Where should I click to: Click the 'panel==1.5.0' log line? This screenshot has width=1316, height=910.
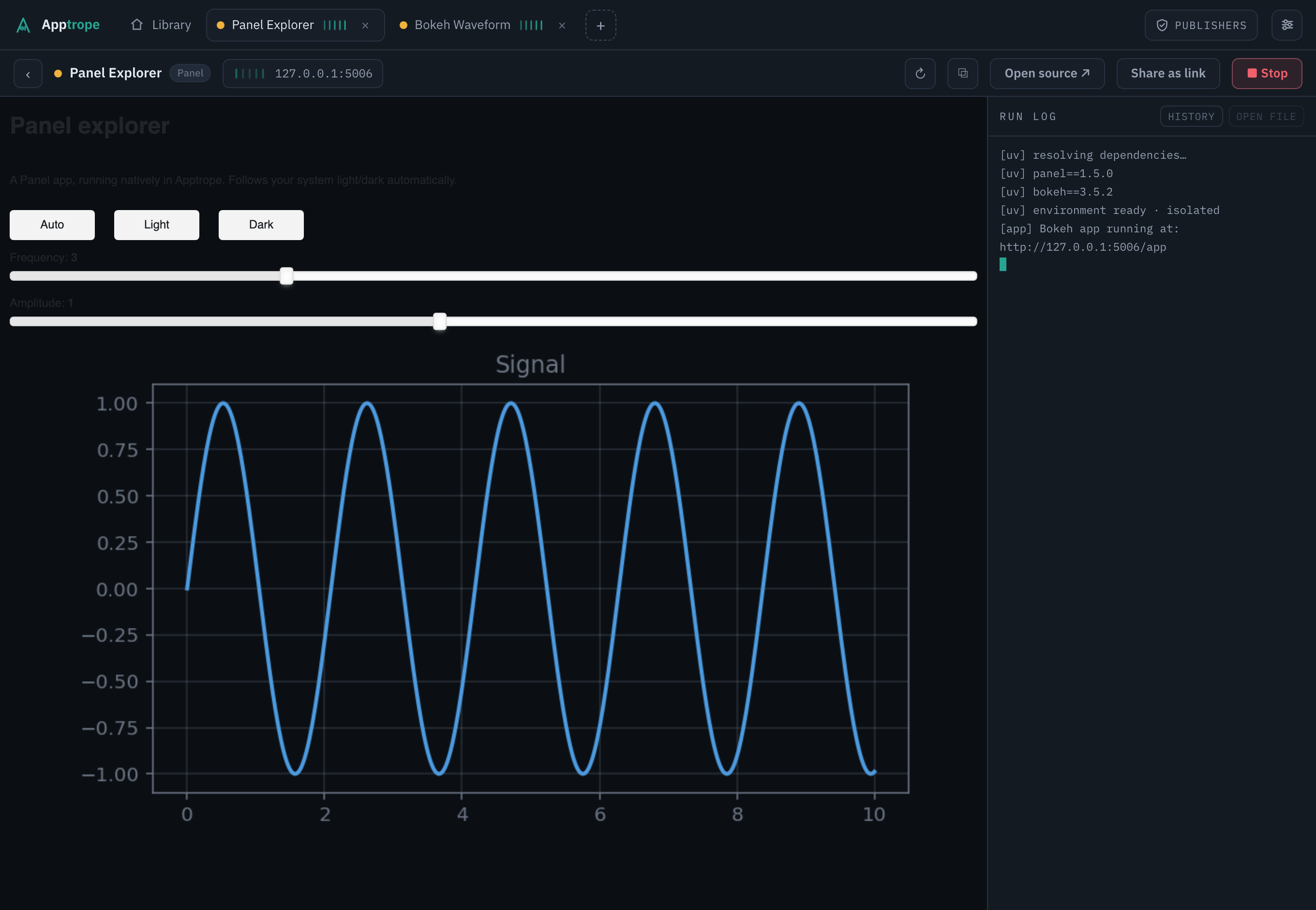tap(1056, 173)
